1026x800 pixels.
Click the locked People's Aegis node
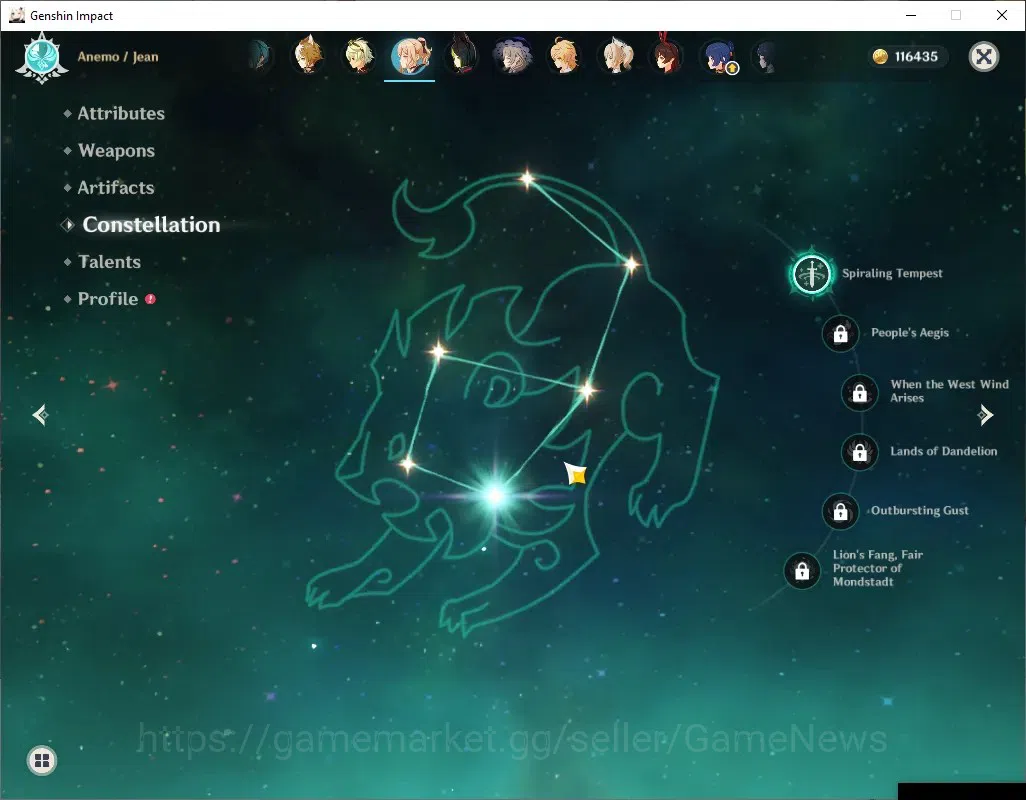tap(840, 334)
